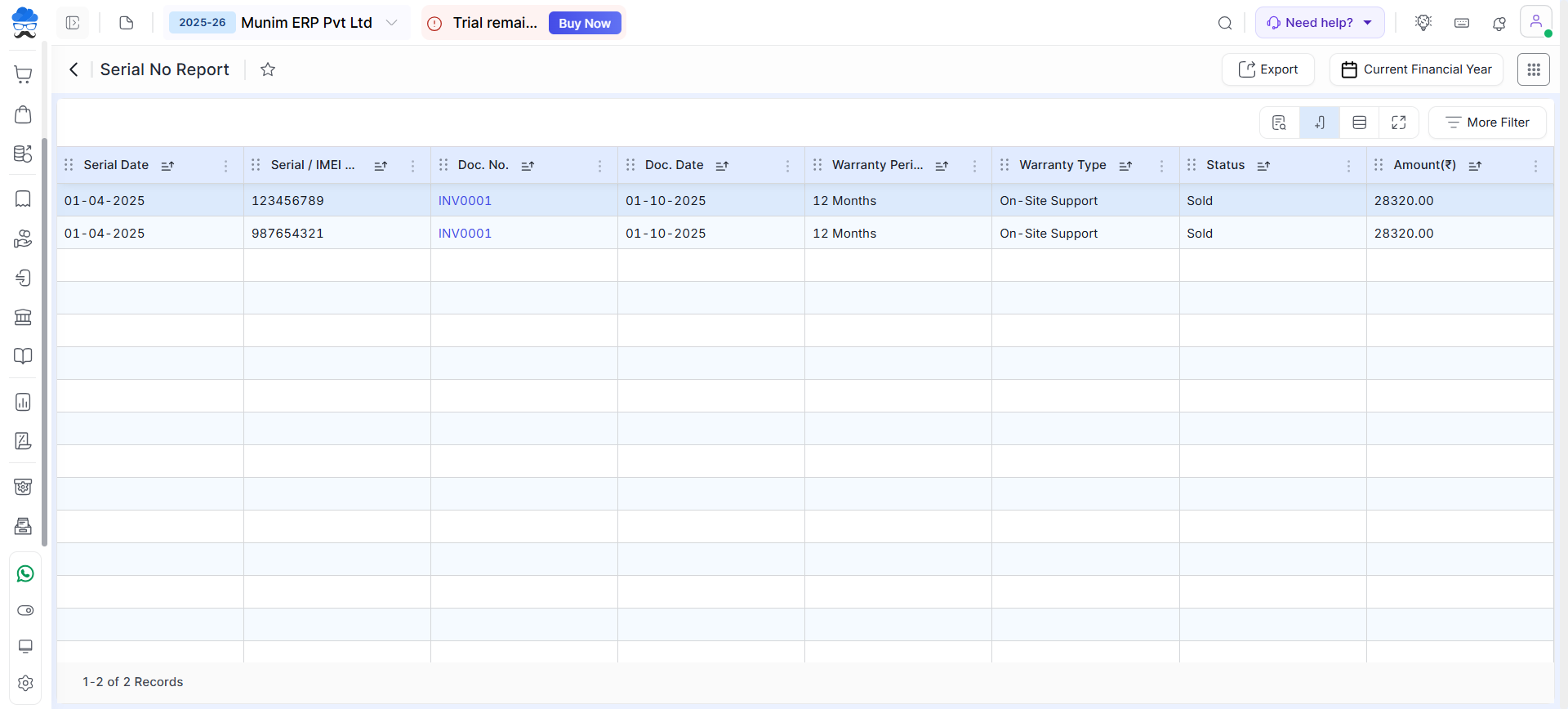
Task: Click the search magnifier in top bar
Action: tap(1224, 23)
